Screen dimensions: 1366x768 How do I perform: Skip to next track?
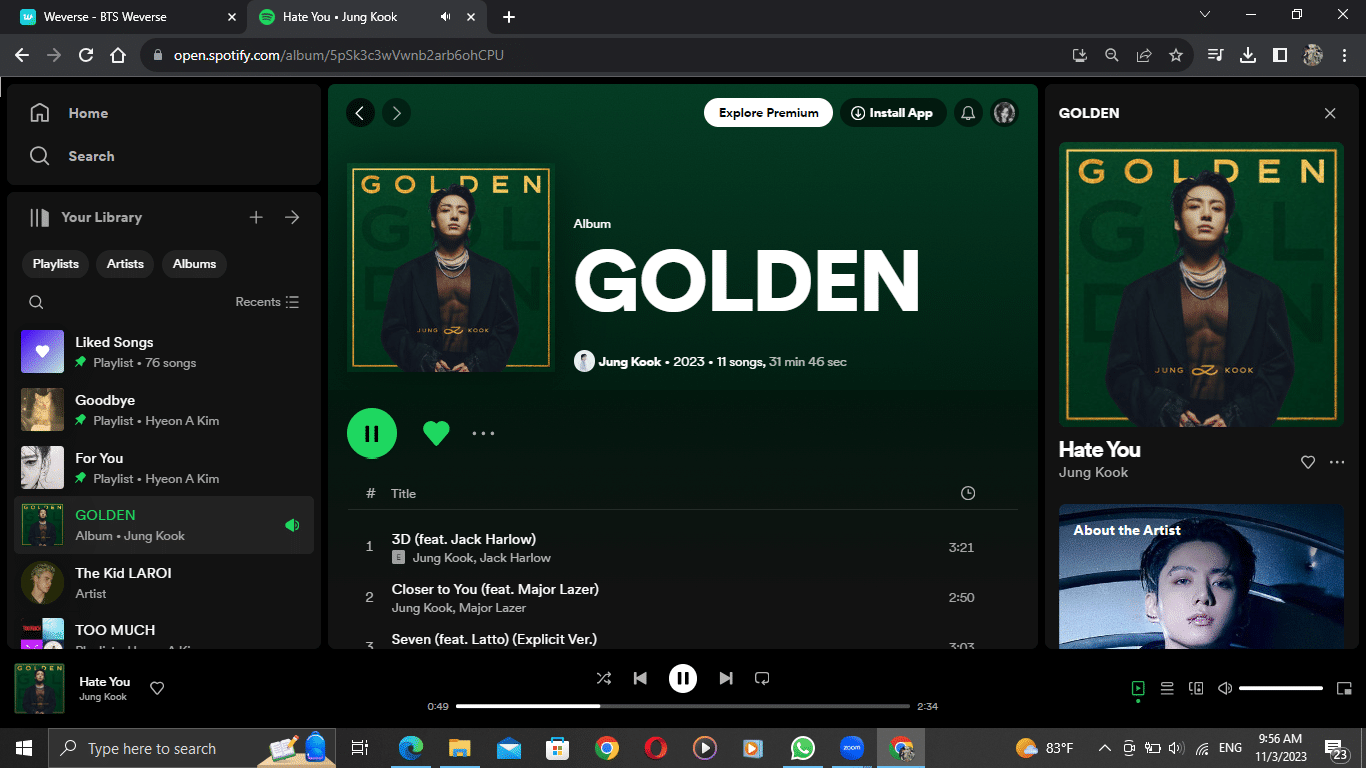tap(726, 678)
